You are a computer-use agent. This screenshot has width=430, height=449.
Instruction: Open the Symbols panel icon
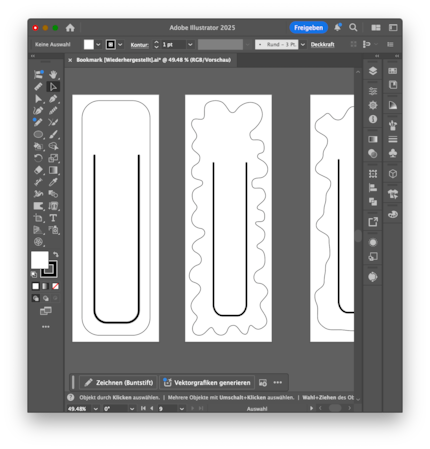tap(393, 153)
